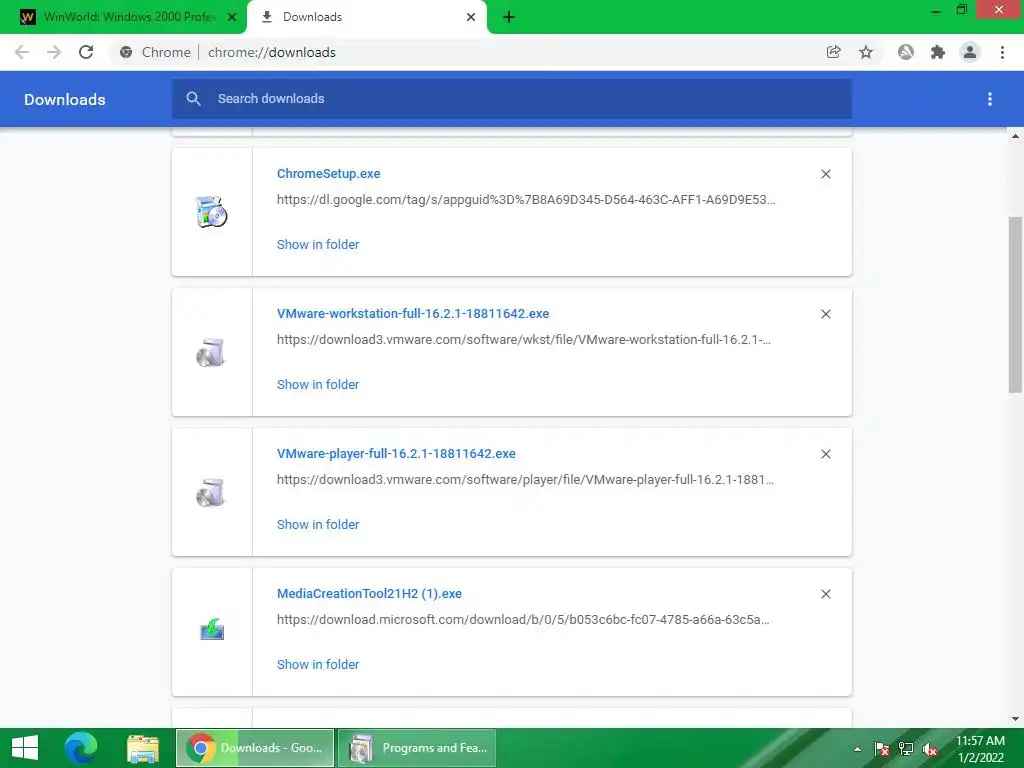Switch to Programs and Features window
The width and height of the screenshot is (1024, 768).
point(417,748)
